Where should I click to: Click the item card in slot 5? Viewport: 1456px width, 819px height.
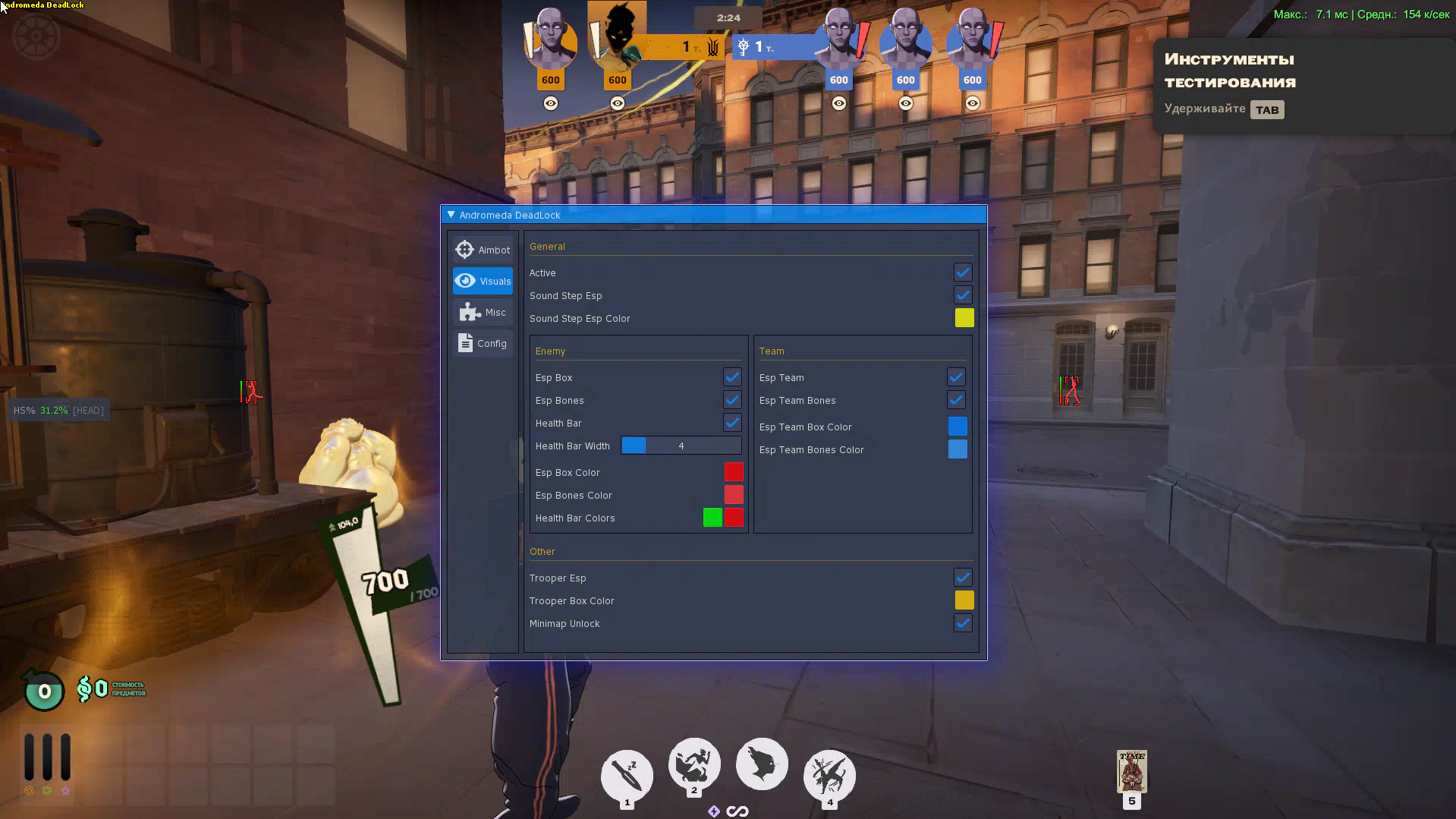[1131, 771]
